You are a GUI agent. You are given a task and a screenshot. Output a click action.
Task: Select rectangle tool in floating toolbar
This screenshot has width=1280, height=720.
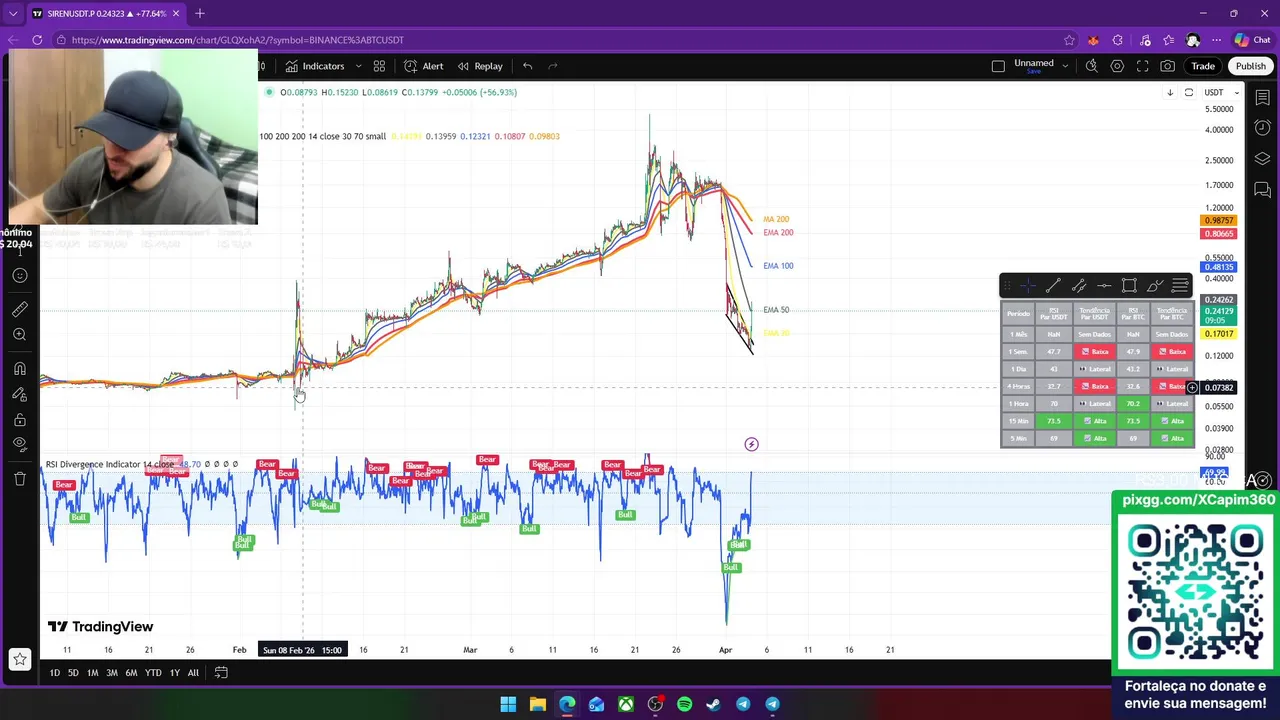1129,286
